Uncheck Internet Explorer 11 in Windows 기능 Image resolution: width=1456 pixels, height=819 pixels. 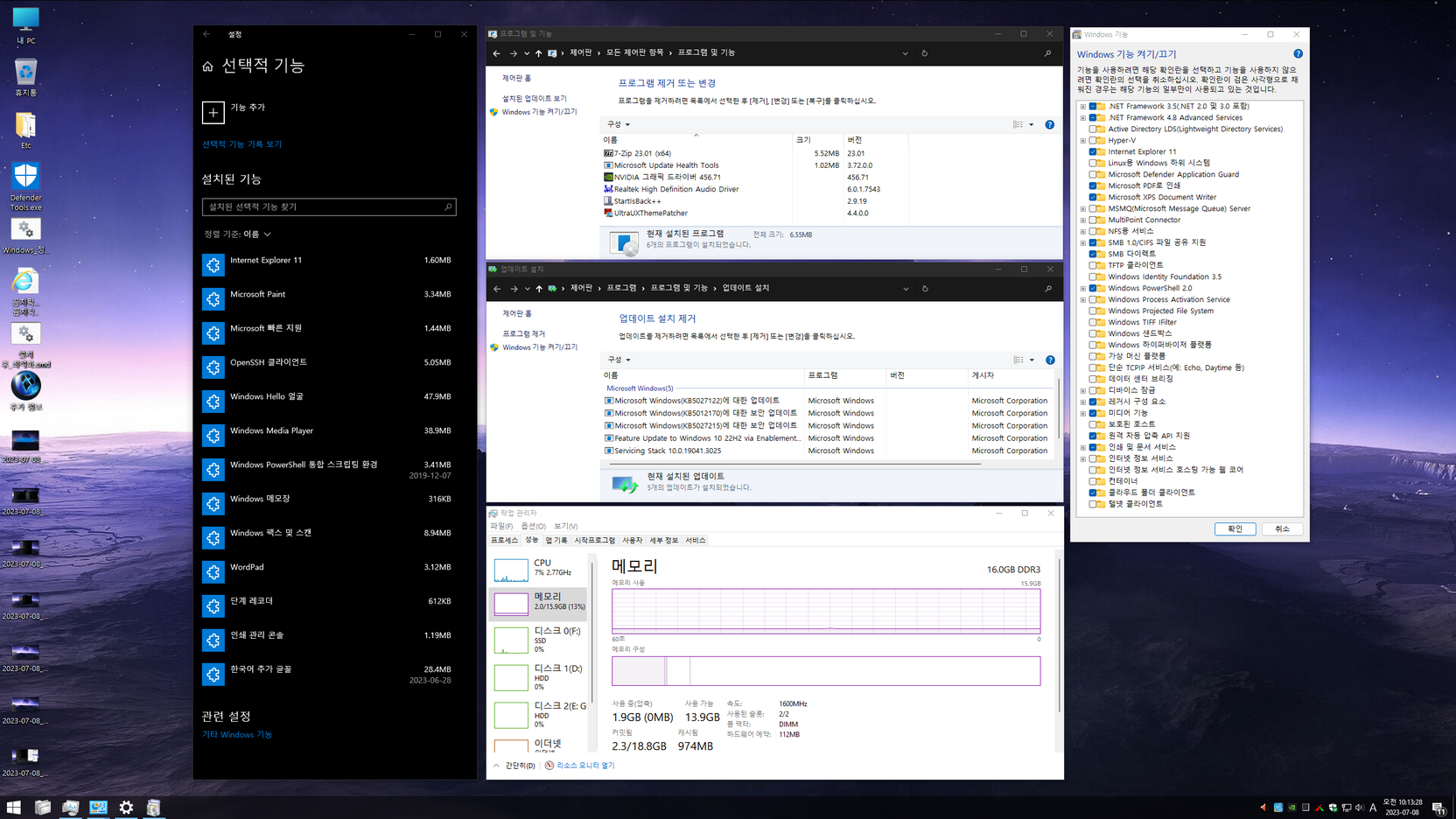1093,151
